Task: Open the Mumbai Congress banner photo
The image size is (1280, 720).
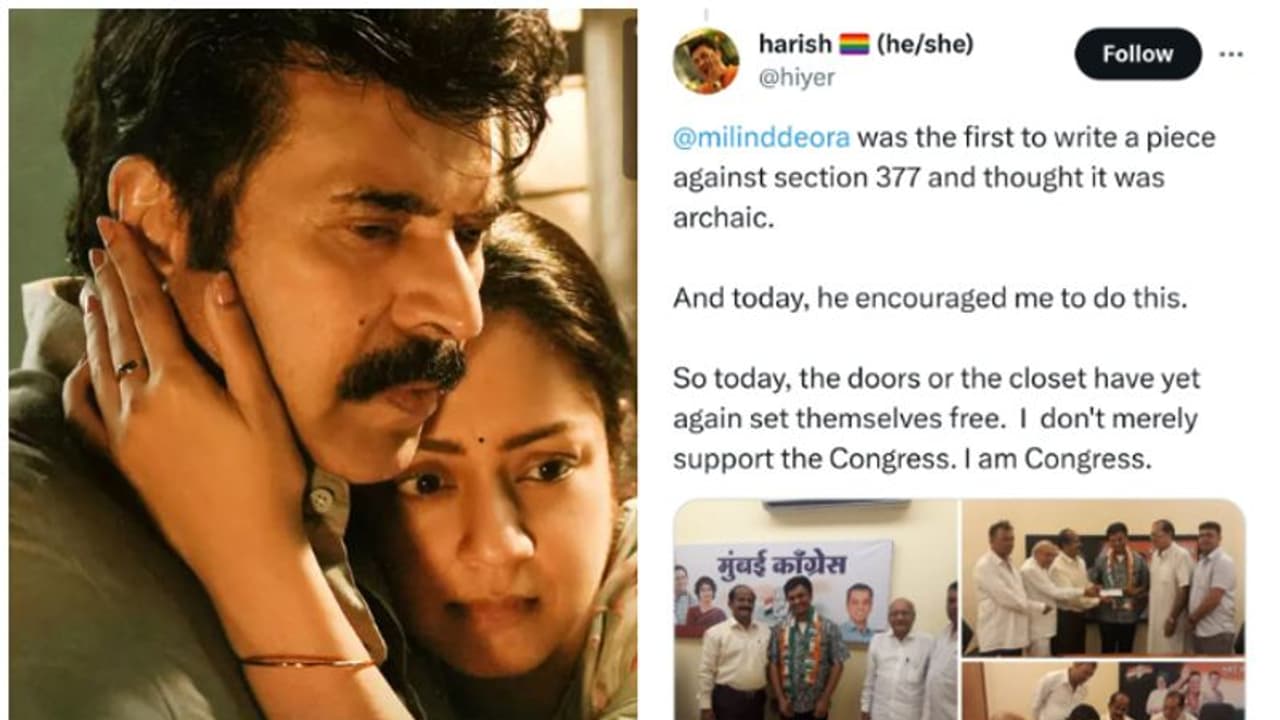Action: [x=815, y=607]
